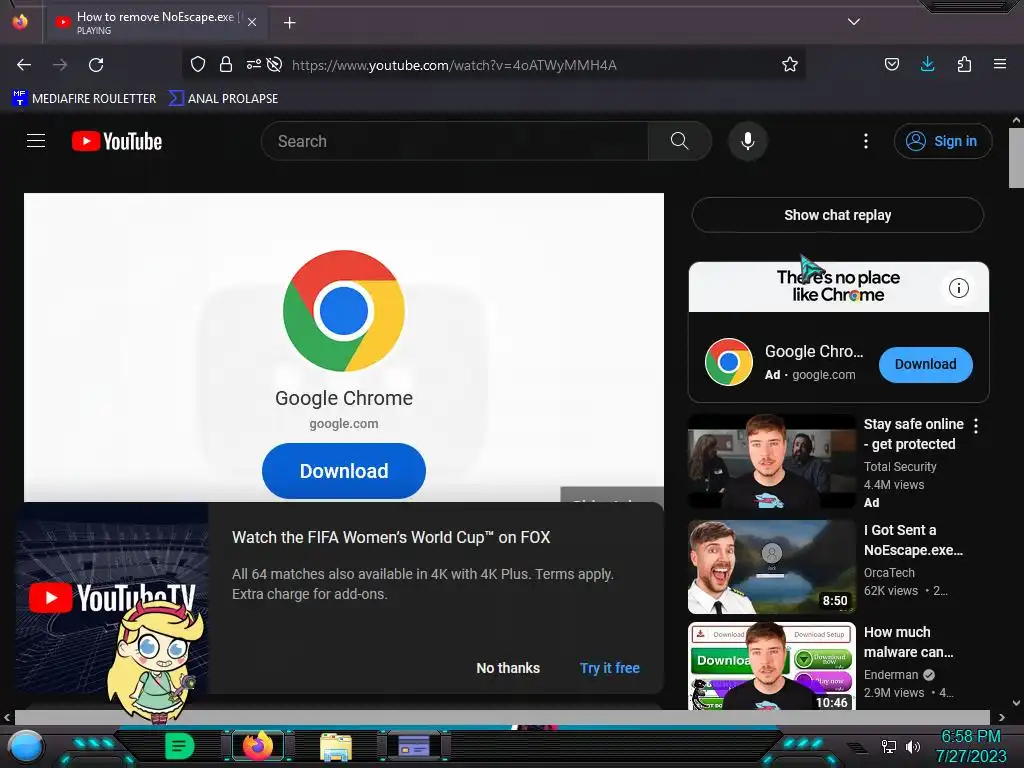1024x768 pixels.
Task: Open site permissions icon in address bar
Action: pyautogui.click(x=253, y=64)
